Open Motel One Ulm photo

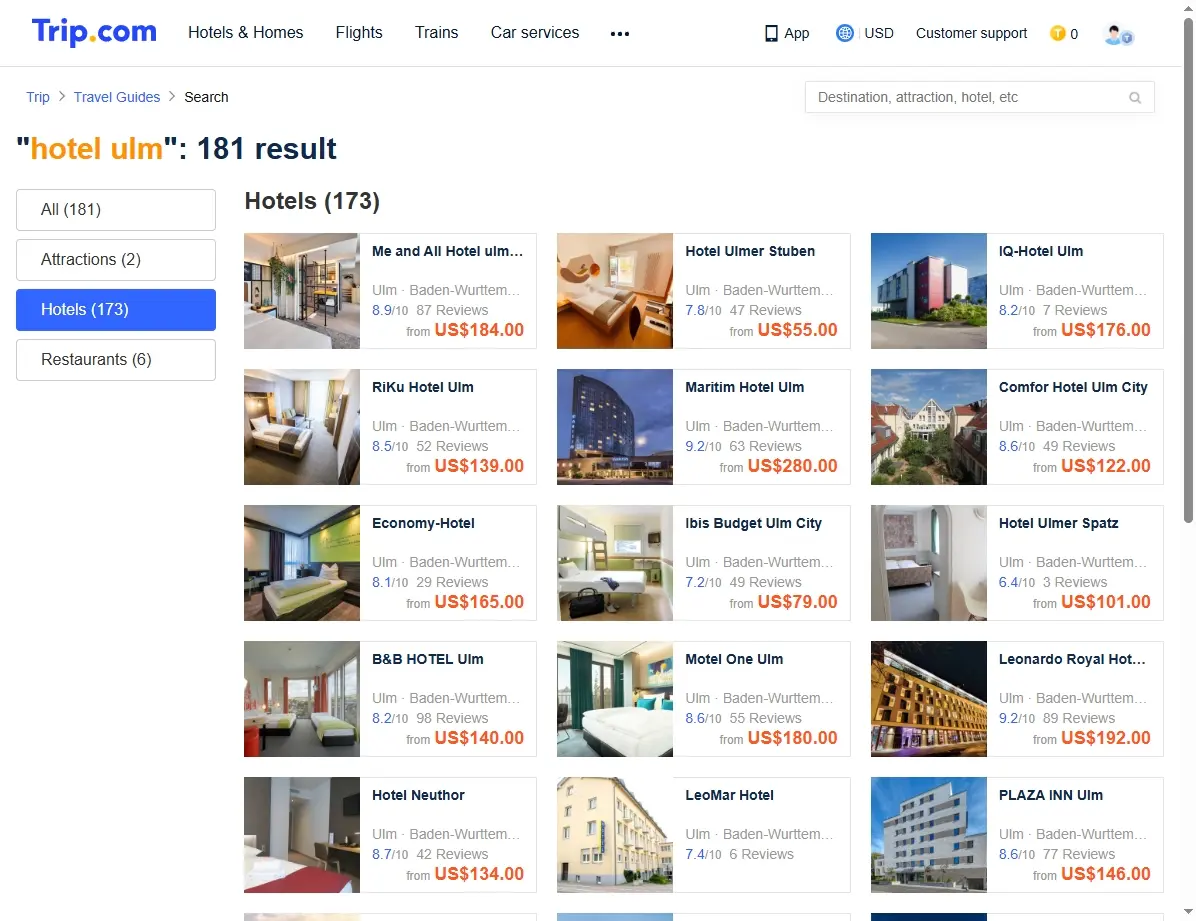[615, 699]
